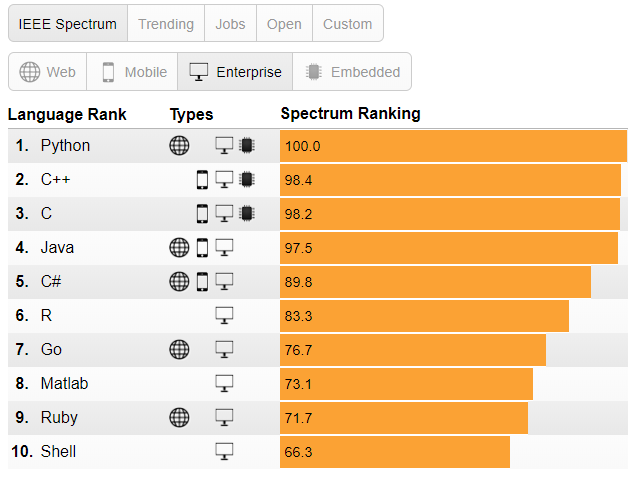Enable the Embedded filter button
This screenshot has height=480, width=638.
click(352, 72)
